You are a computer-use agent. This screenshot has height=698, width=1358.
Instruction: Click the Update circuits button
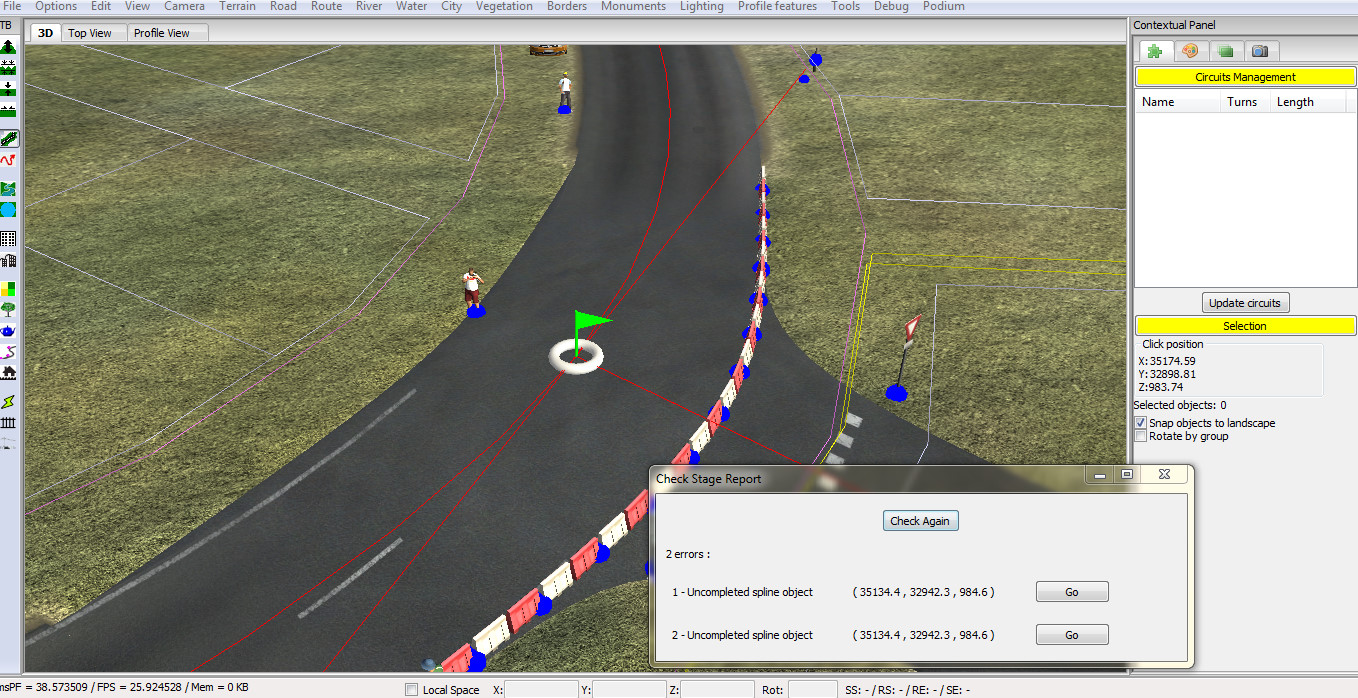[1245, 303]
